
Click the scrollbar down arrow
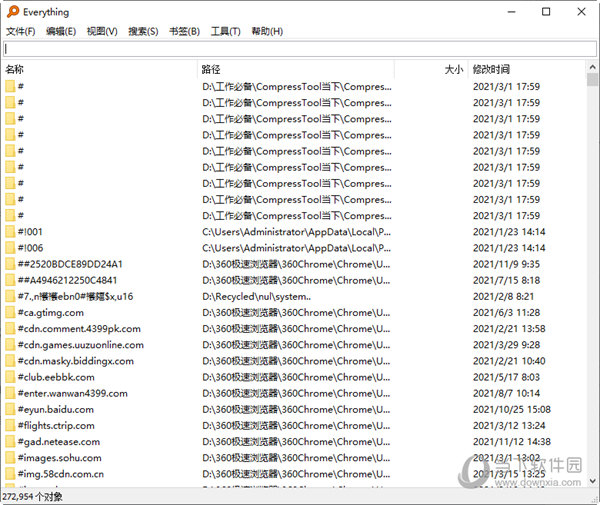(x=592, y=481)
